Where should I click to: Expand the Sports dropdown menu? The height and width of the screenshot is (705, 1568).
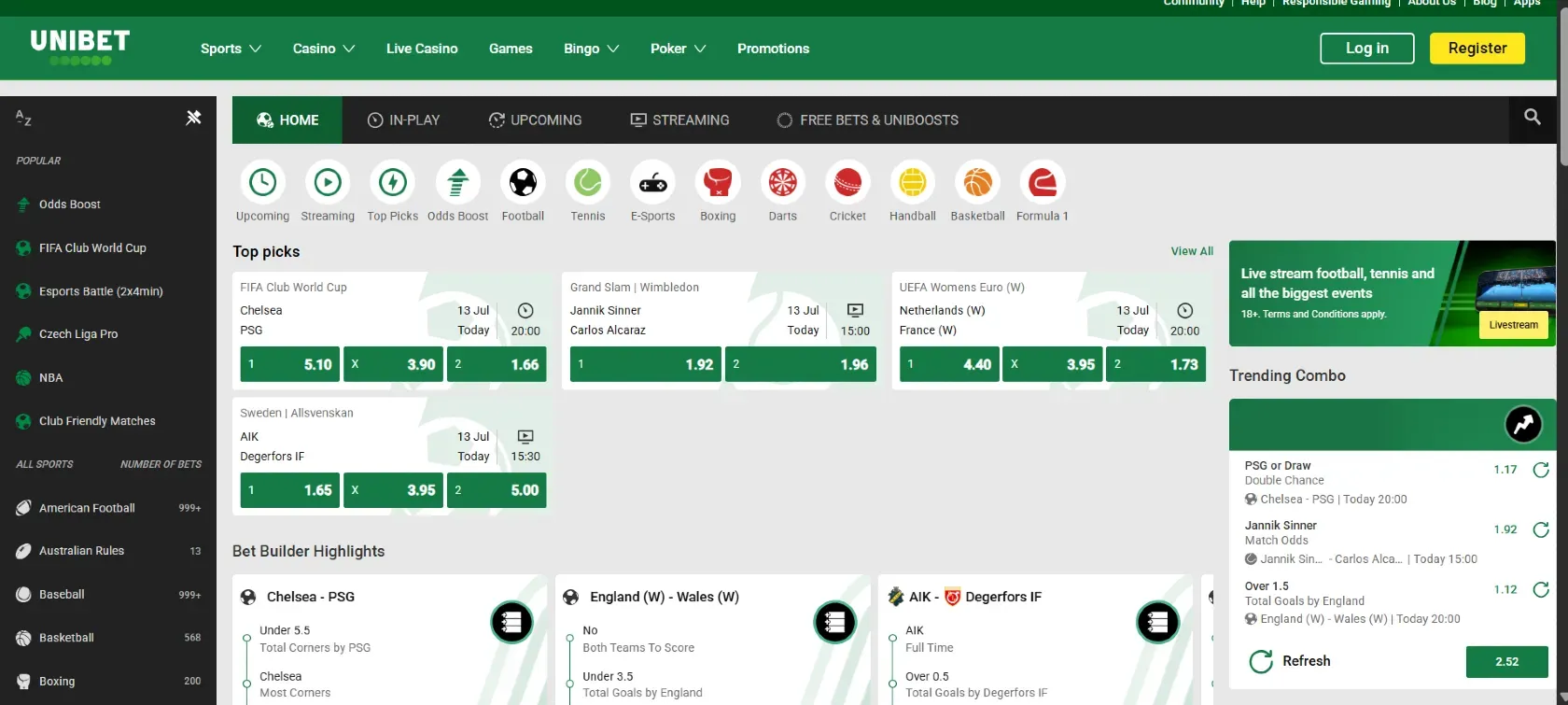click(x=231, y=49)
